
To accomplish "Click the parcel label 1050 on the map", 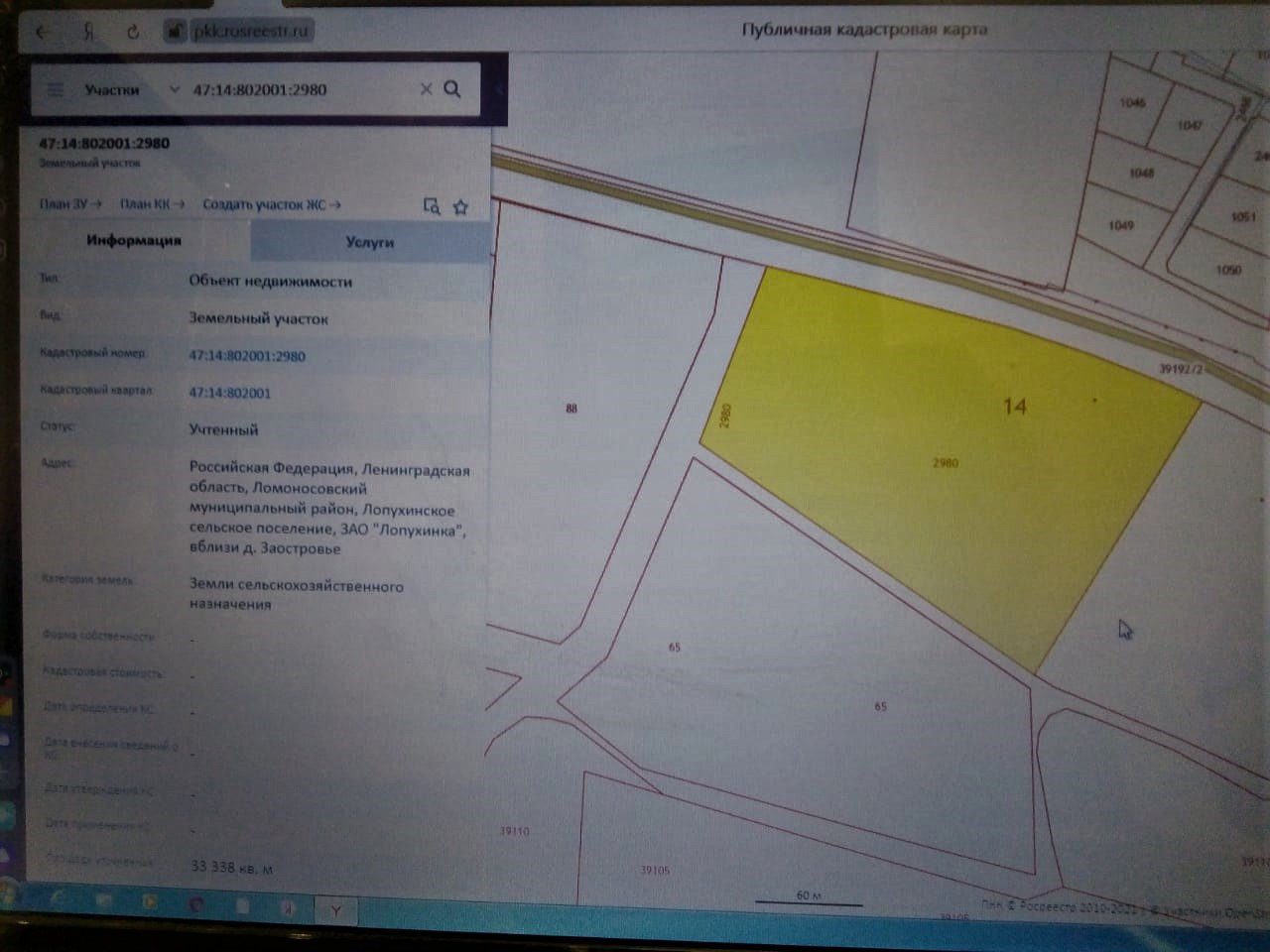I will 1228,269.
